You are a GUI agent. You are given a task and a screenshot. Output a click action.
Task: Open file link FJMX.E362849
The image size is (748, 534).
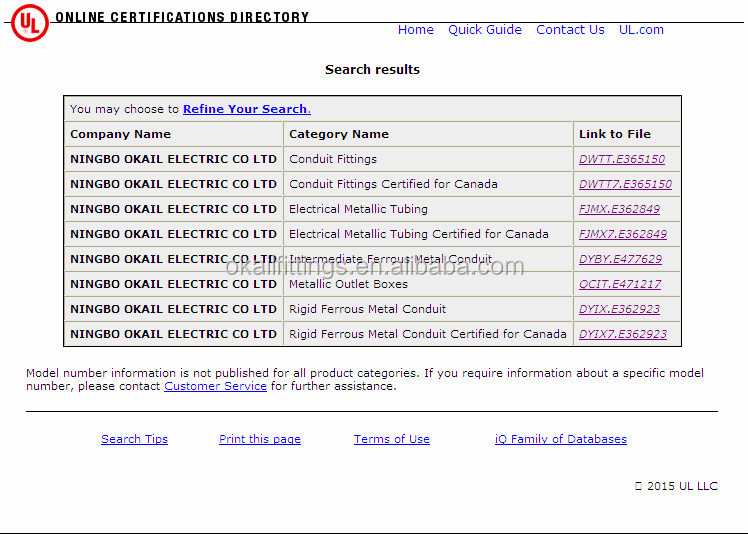tap(619, 209)
